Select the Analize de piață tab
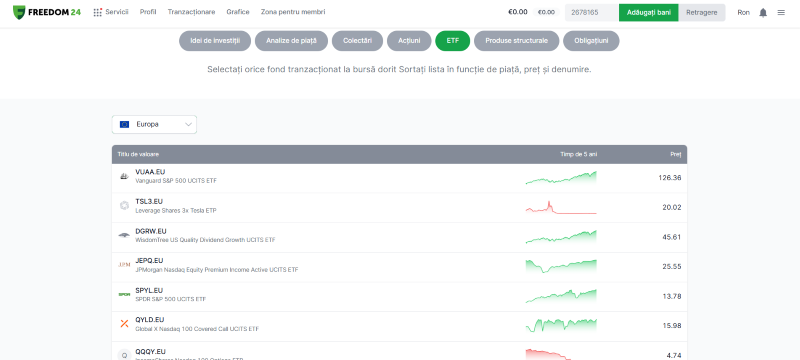This screenshot has height=360, width=800. click(x=291, y=41)
